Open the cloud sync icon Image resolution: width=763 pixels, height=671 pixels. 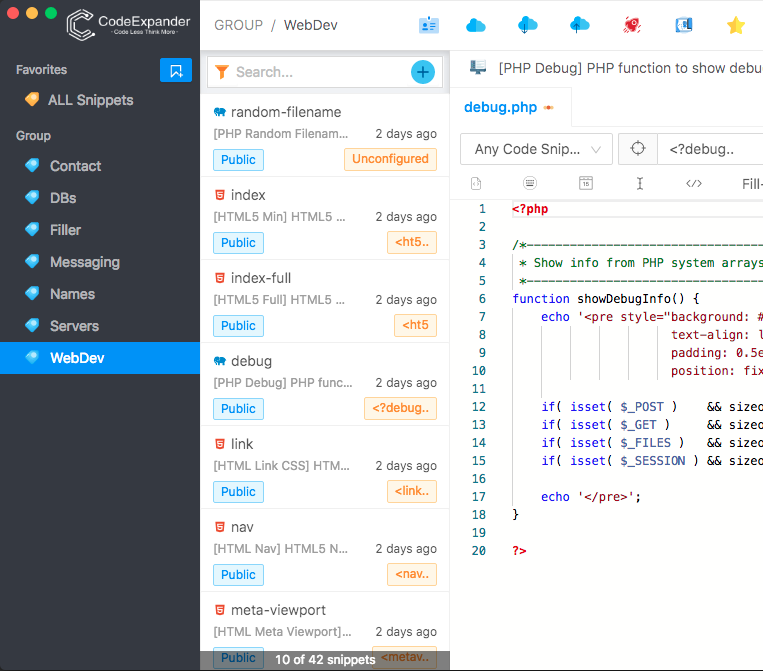coord(475,25)
